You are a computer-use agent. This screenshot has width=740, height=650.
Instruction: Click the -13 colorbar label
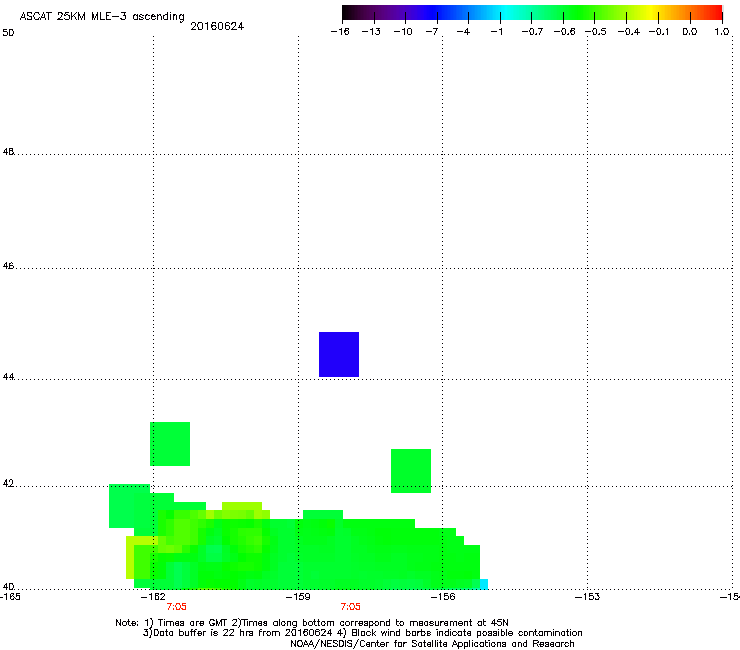point(371,32)
